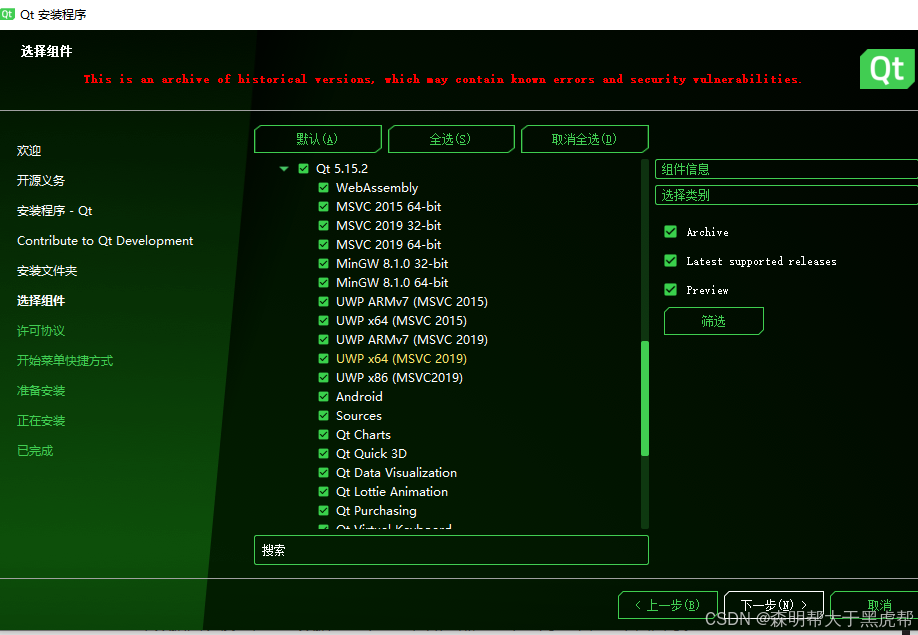Uncheck MSVC 2019 32-bit checkbox
The width and height of the screenshot is (918, 635).
pyautogui.click(x=323, y=225)
